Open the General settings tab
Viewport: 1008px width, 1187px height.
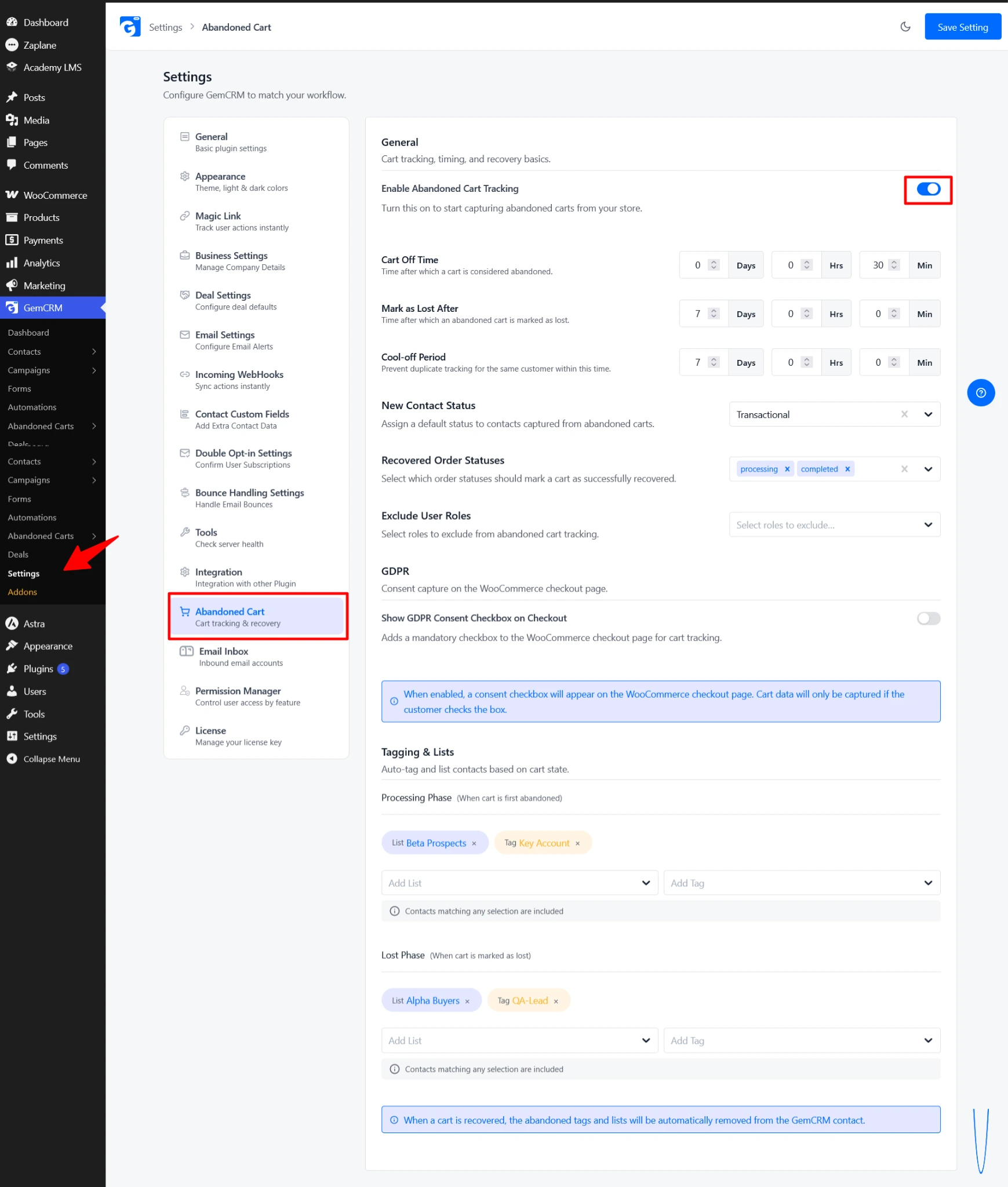pyautogui.click(x=256, y=142)
